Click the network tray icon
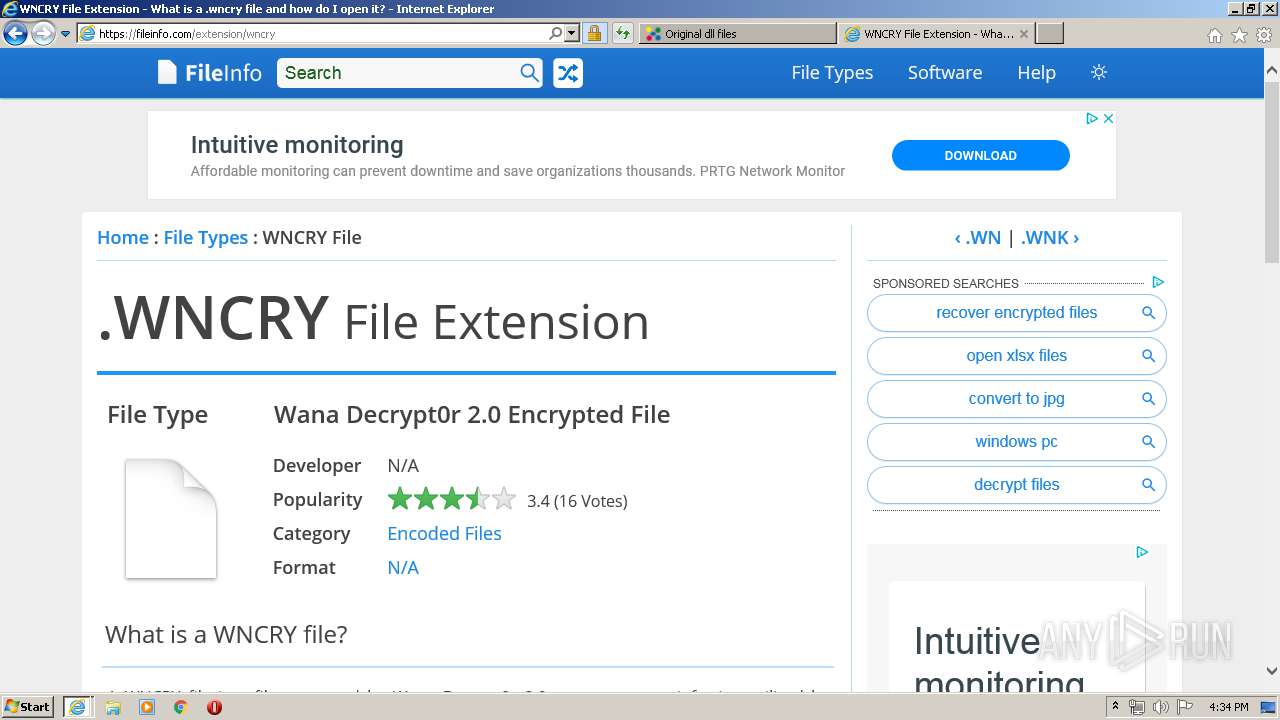This screenshot has width=1280, height=720. [x=1137, y=707]
